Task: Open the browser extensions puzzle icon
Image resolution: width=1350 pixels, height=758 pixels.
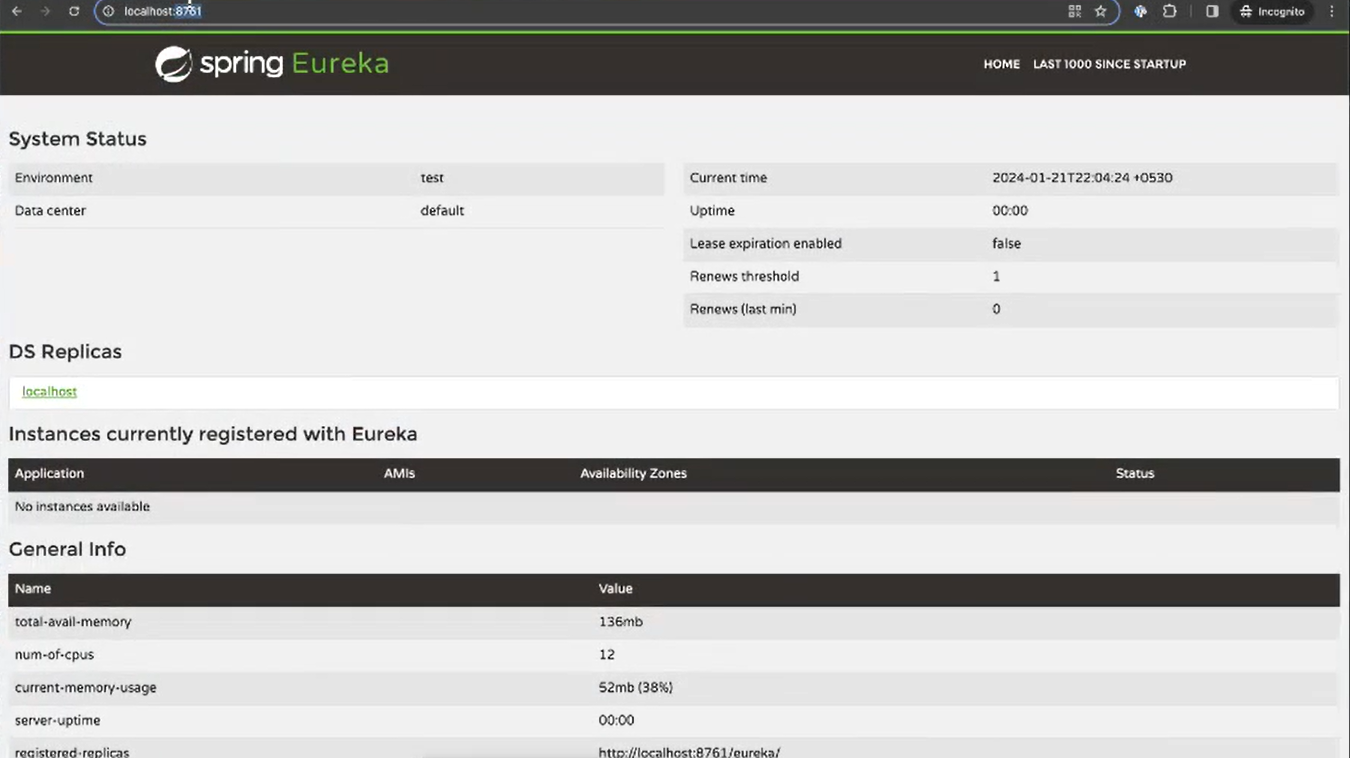Action: click(x=1169, y=11)
